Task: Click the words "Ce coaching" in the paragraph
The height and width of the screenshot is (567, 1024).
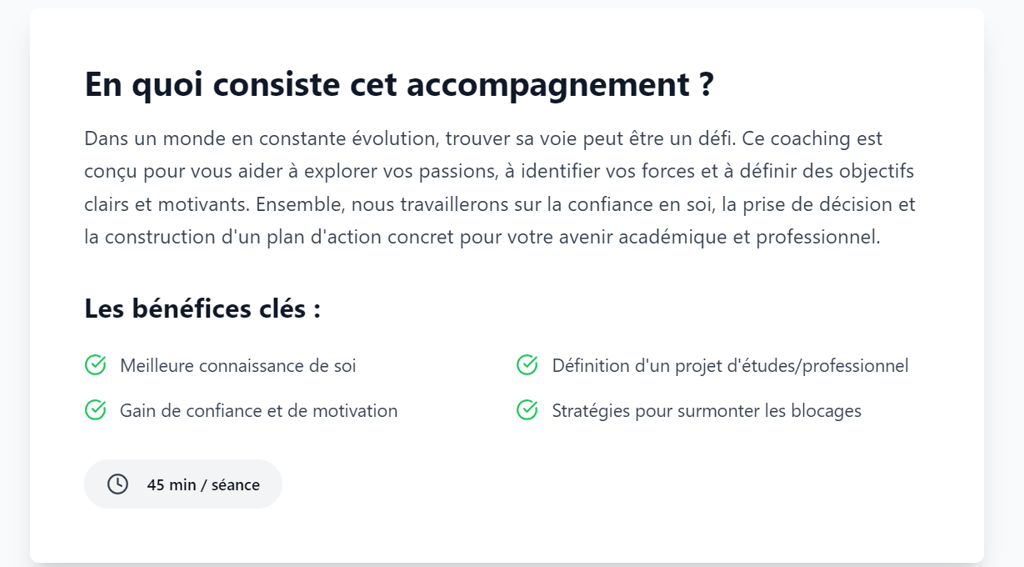Action: (x=797, y=139)
